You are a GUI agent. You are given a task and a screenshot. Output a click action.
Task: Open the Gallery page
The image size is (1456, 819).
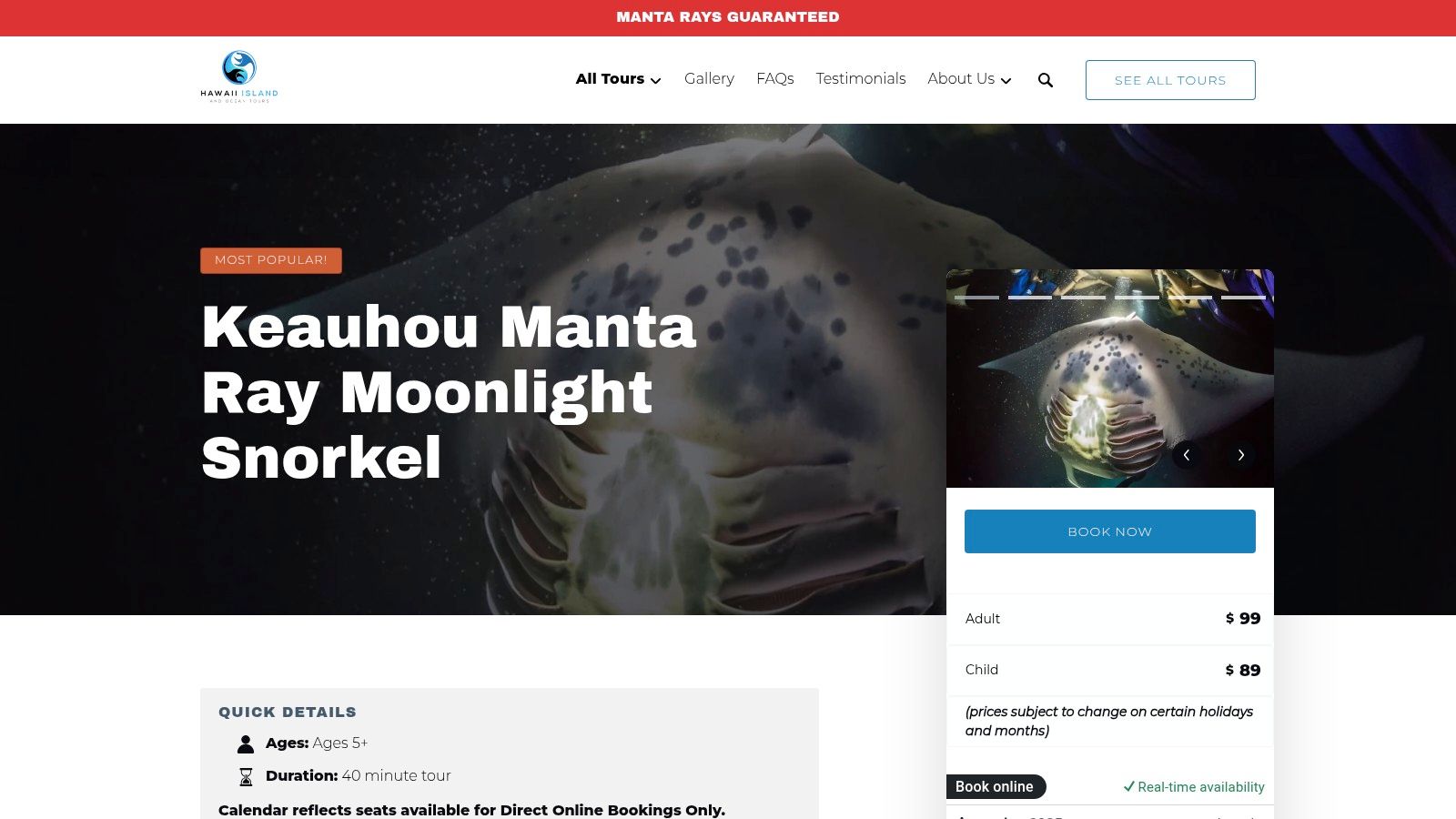(x=709, y=79)
